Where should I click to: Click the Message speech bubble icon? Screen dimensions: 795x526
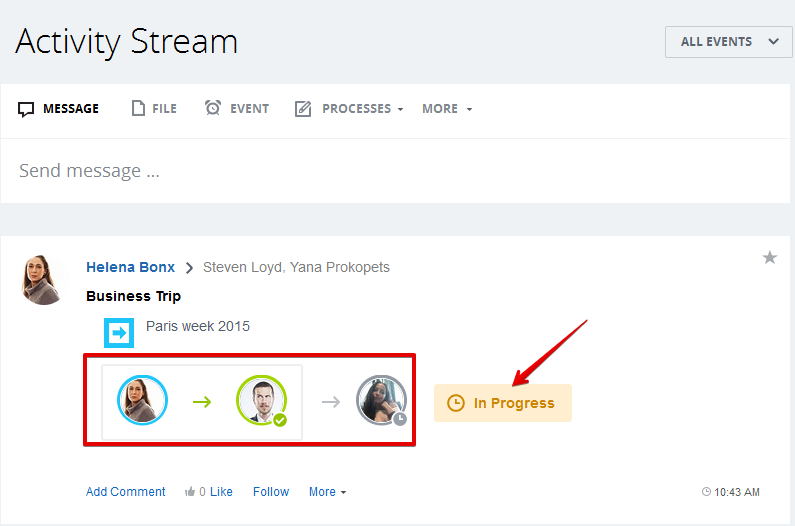pyautogui.click(x=26, y=109)
